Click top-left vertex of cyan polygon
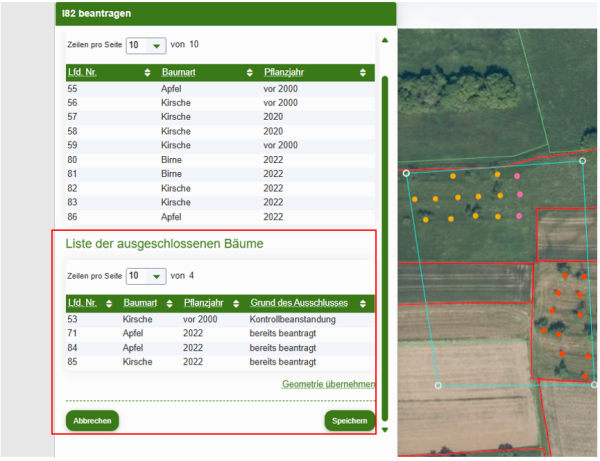This screenshot has width=600, height=461. click(x=406, y=173)
